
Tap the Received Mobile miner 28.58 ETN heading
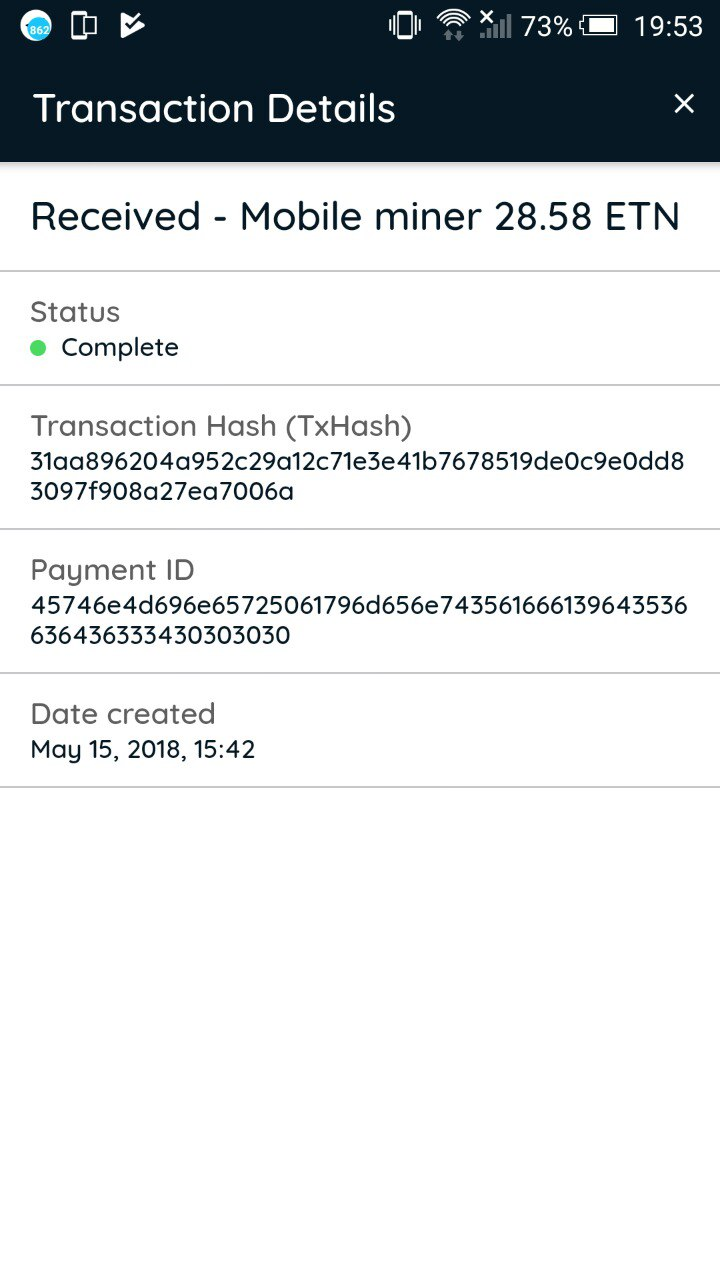click(355, 216)
